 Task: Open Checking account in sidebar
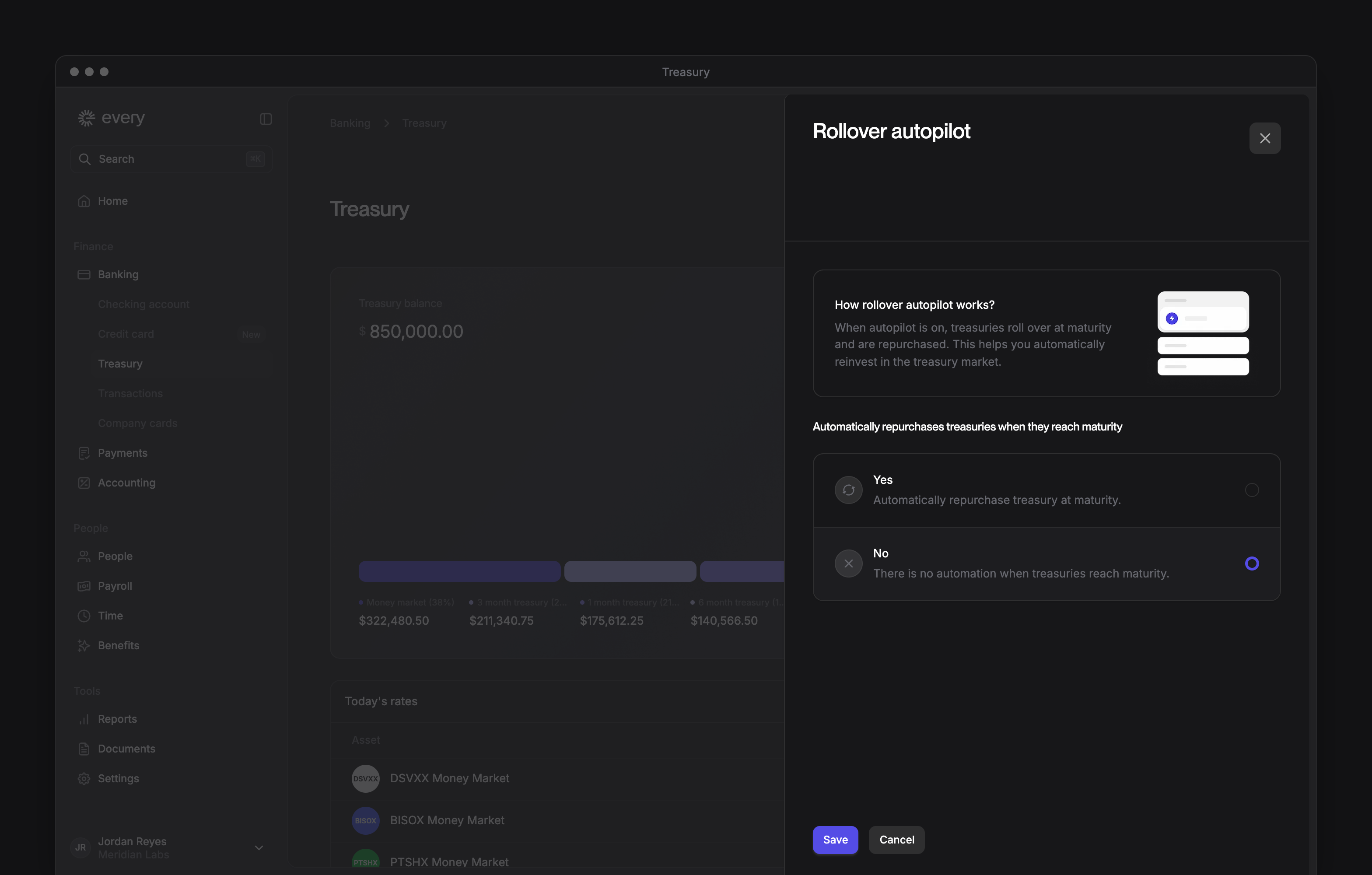click(x=143, y=304)
